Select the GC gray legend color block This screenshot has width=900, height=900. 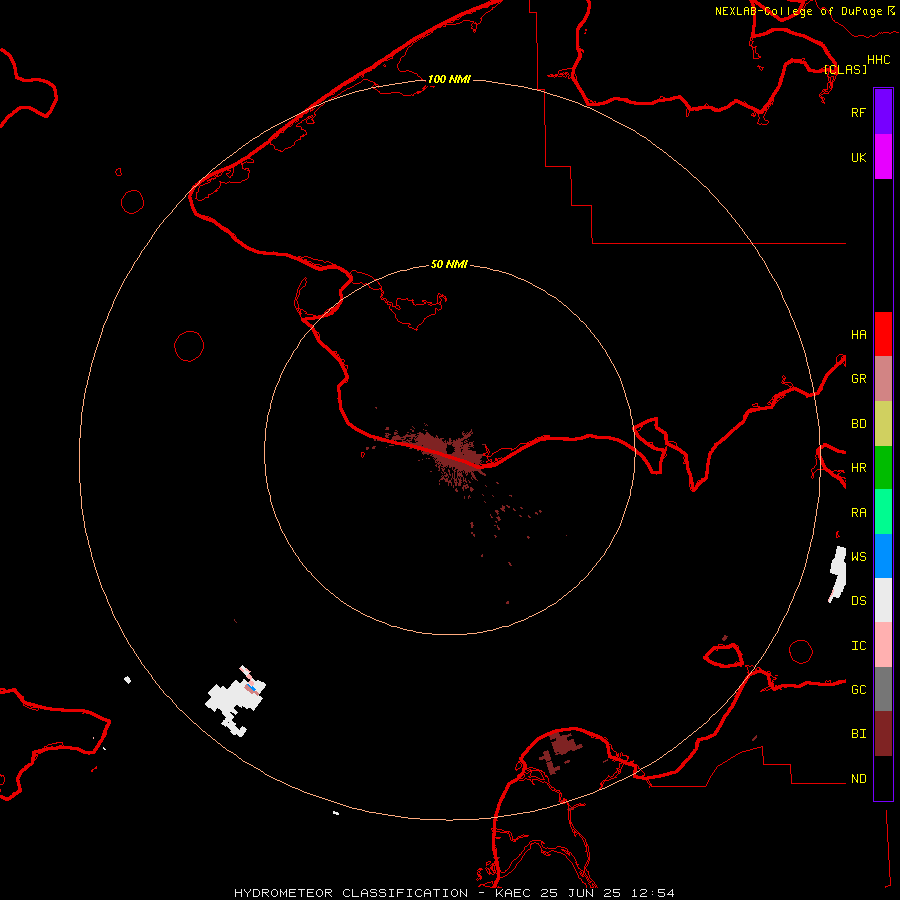click(x=883, y=689)
